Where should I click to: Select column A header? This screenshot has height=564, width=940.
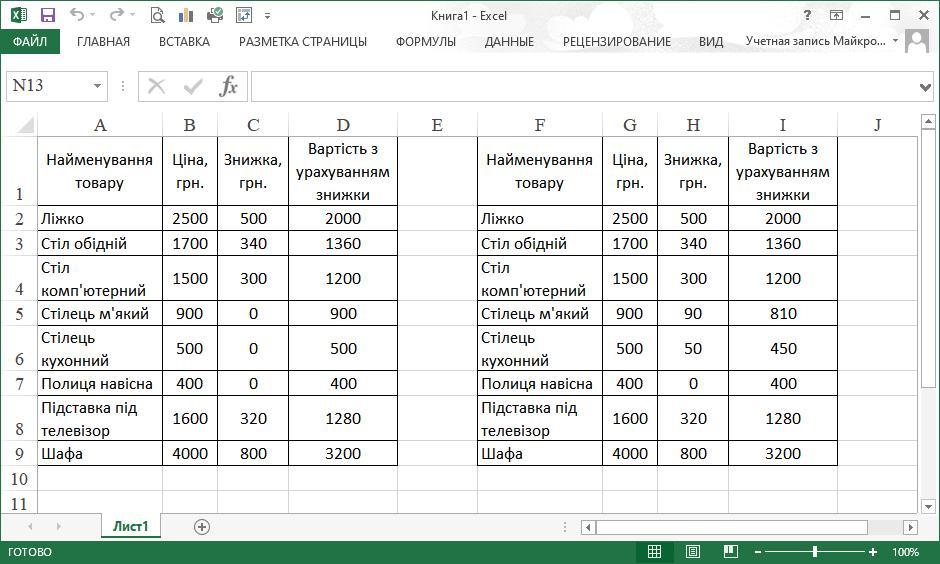(100, 125)
